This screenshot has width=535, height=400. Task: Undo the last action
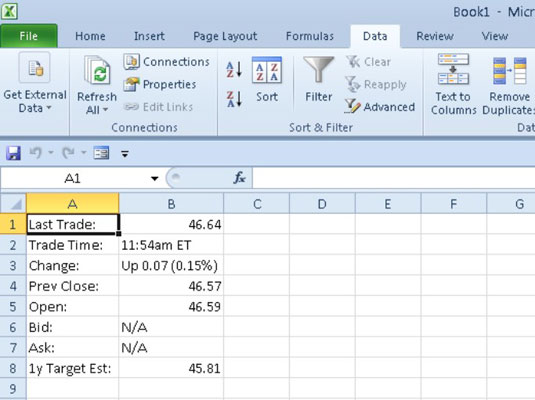tap(35, 153)
